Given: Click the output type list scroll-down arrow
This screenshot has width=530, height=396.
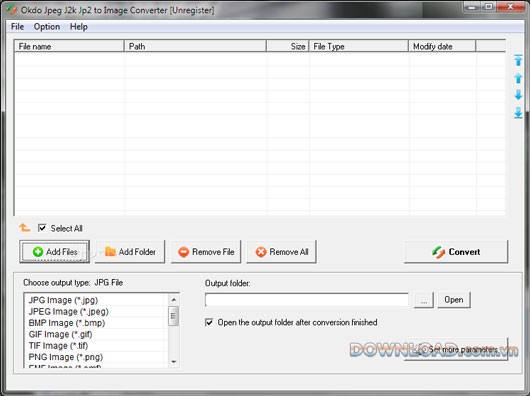Looking at the screenshot, I should (x=173, y=362).
